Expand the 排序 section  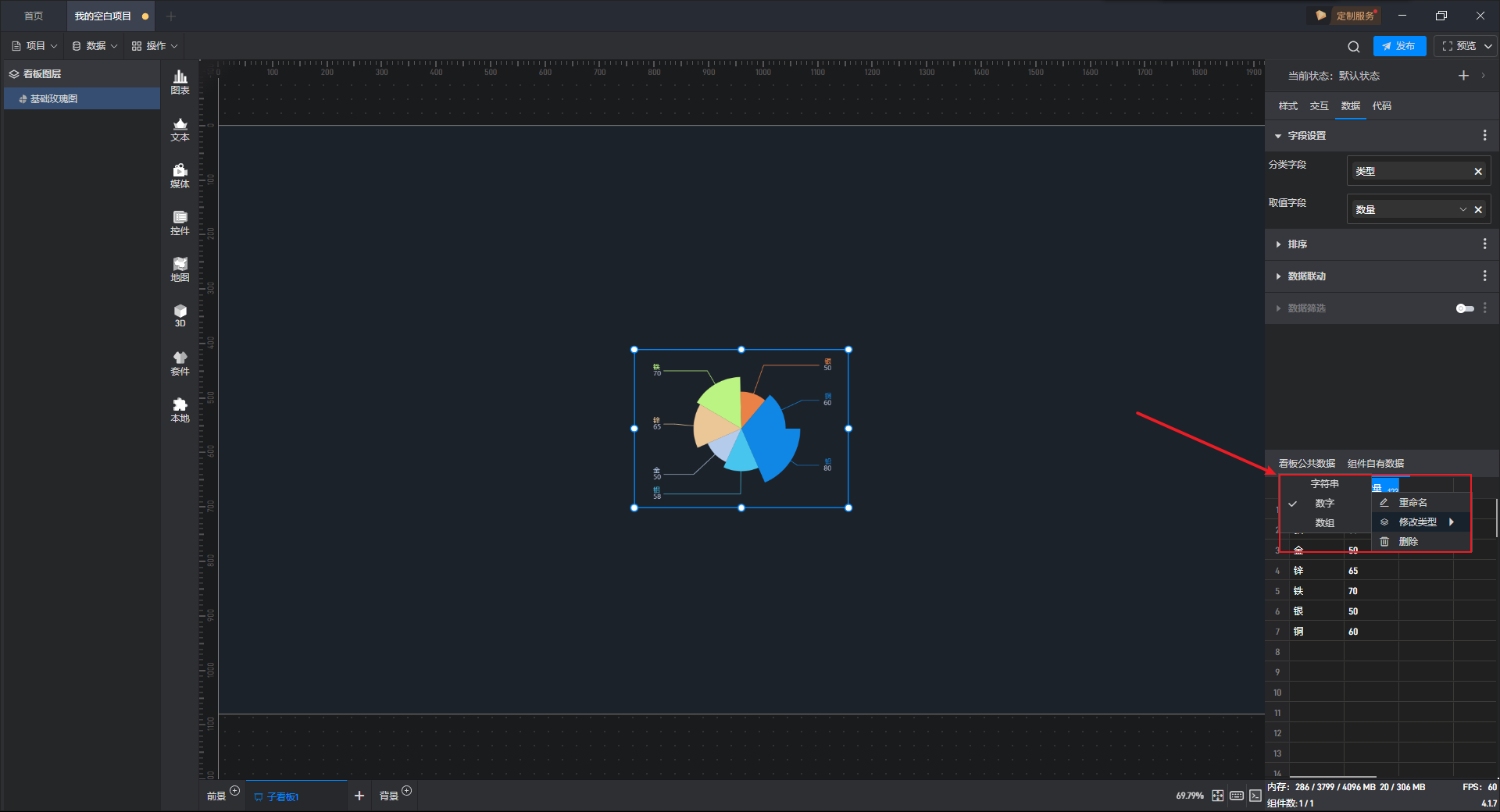tap(1297, 244)
